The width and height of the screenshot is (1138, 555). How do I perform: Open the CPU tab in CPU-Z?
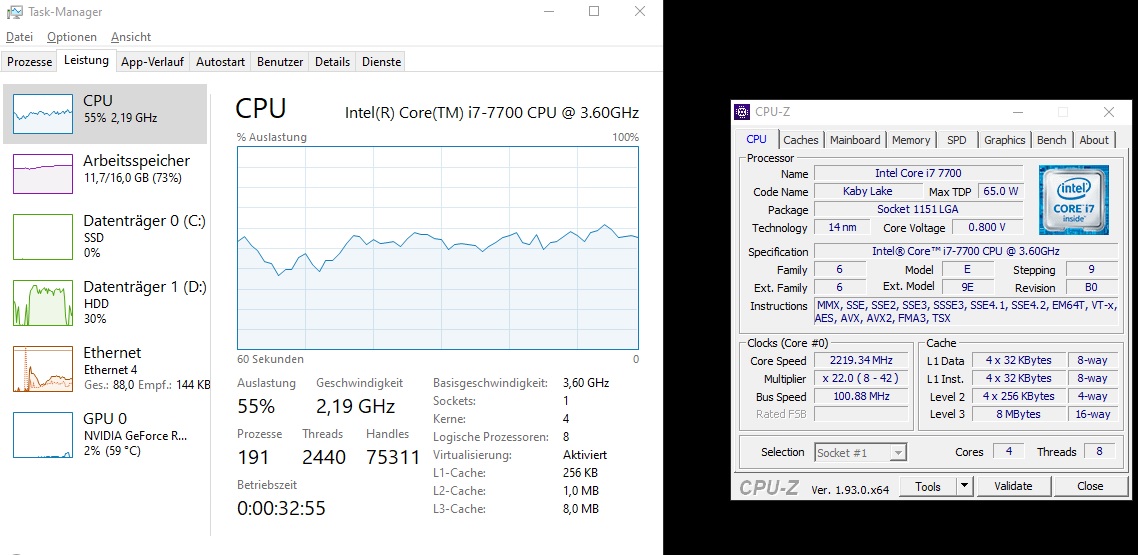tap(756, 139)
